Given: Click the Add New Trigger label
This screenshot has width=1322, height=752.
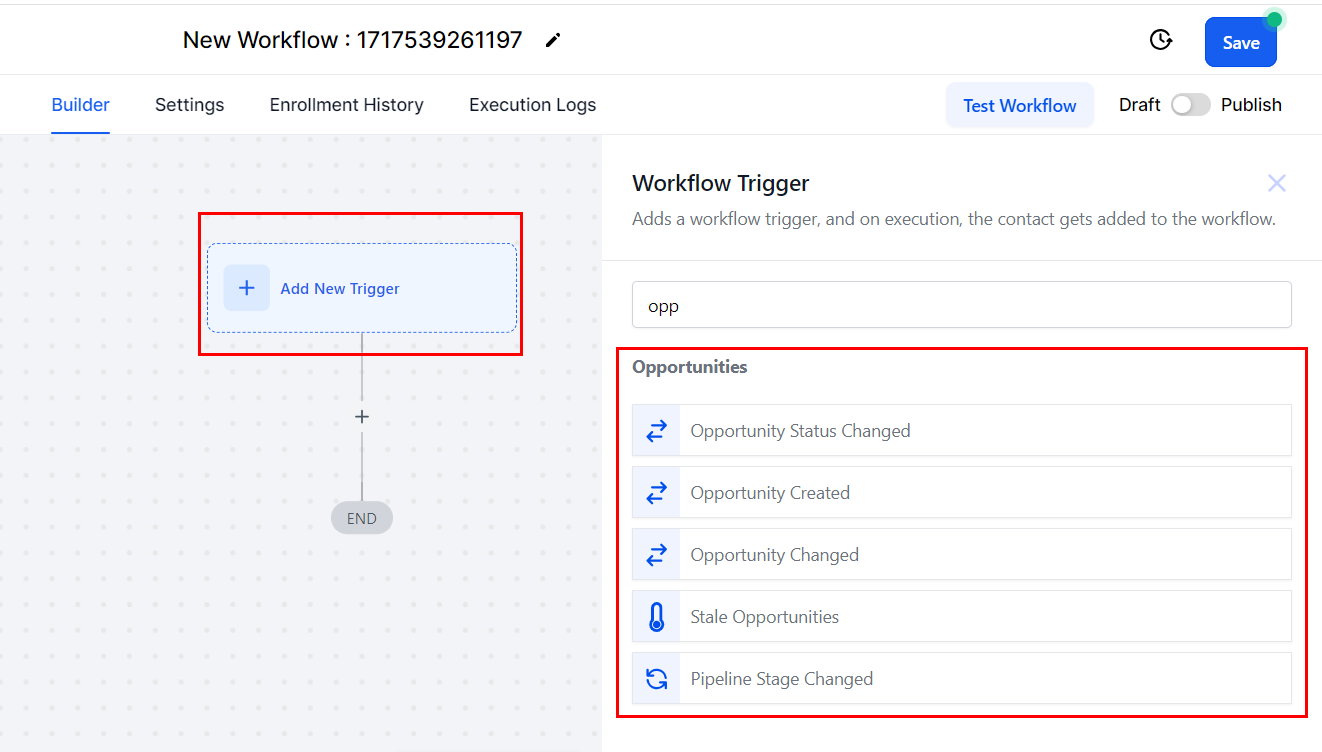Looking at the screenshot, I should pyautogui.click(x=340, y=289).
